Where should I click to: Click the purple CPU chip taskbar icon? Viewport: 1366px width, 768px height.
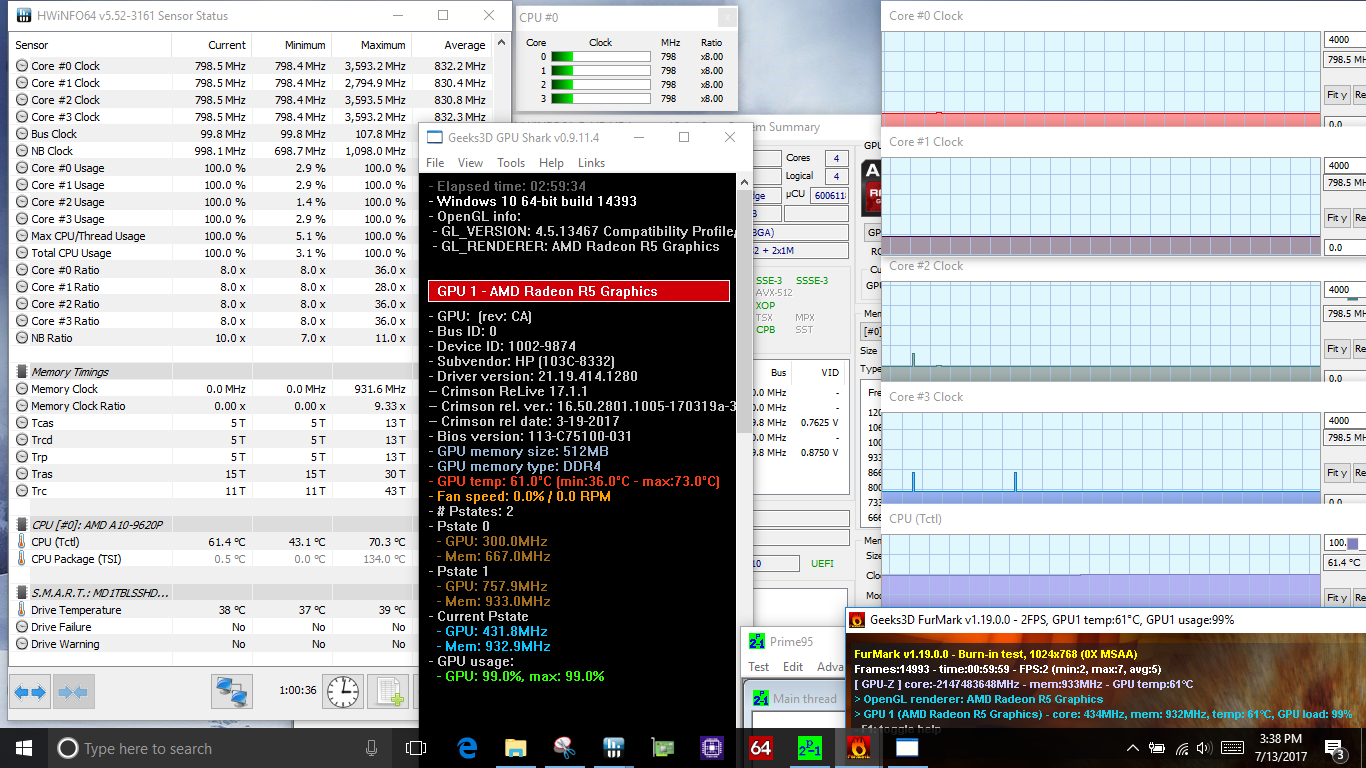tap(711, 748)
